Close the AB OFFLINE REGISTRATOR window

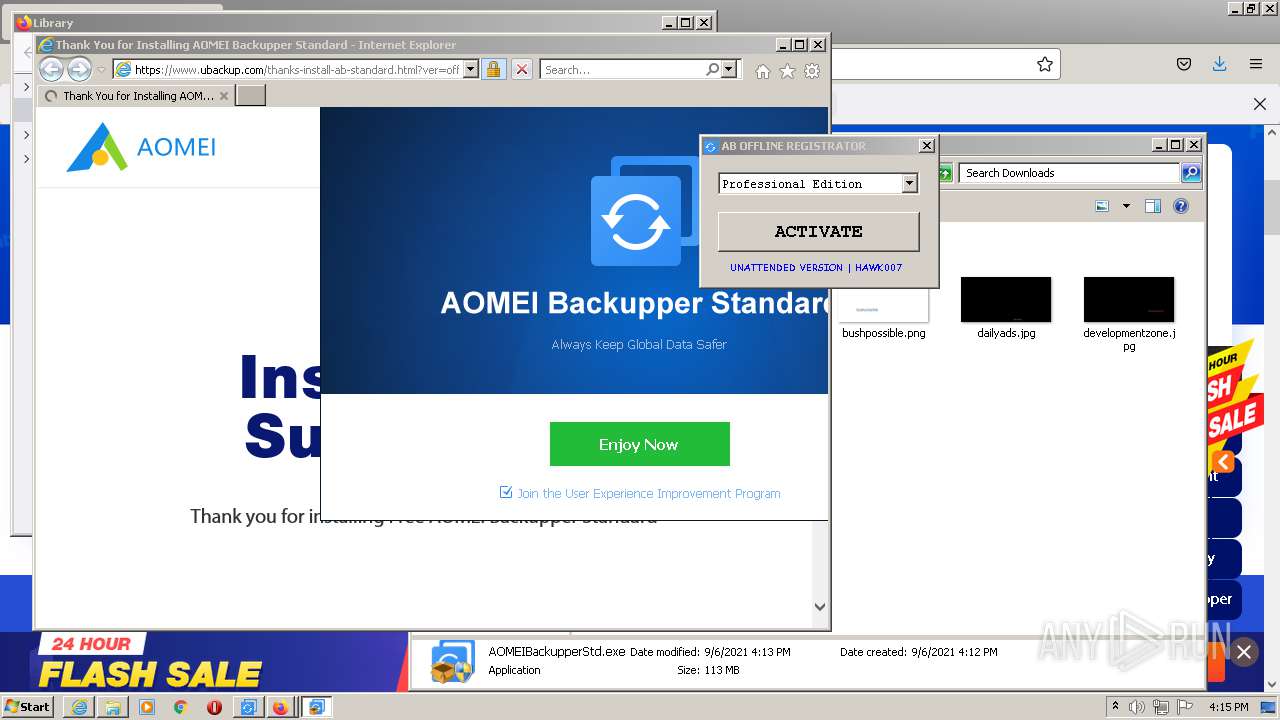(x=927, y=146)
